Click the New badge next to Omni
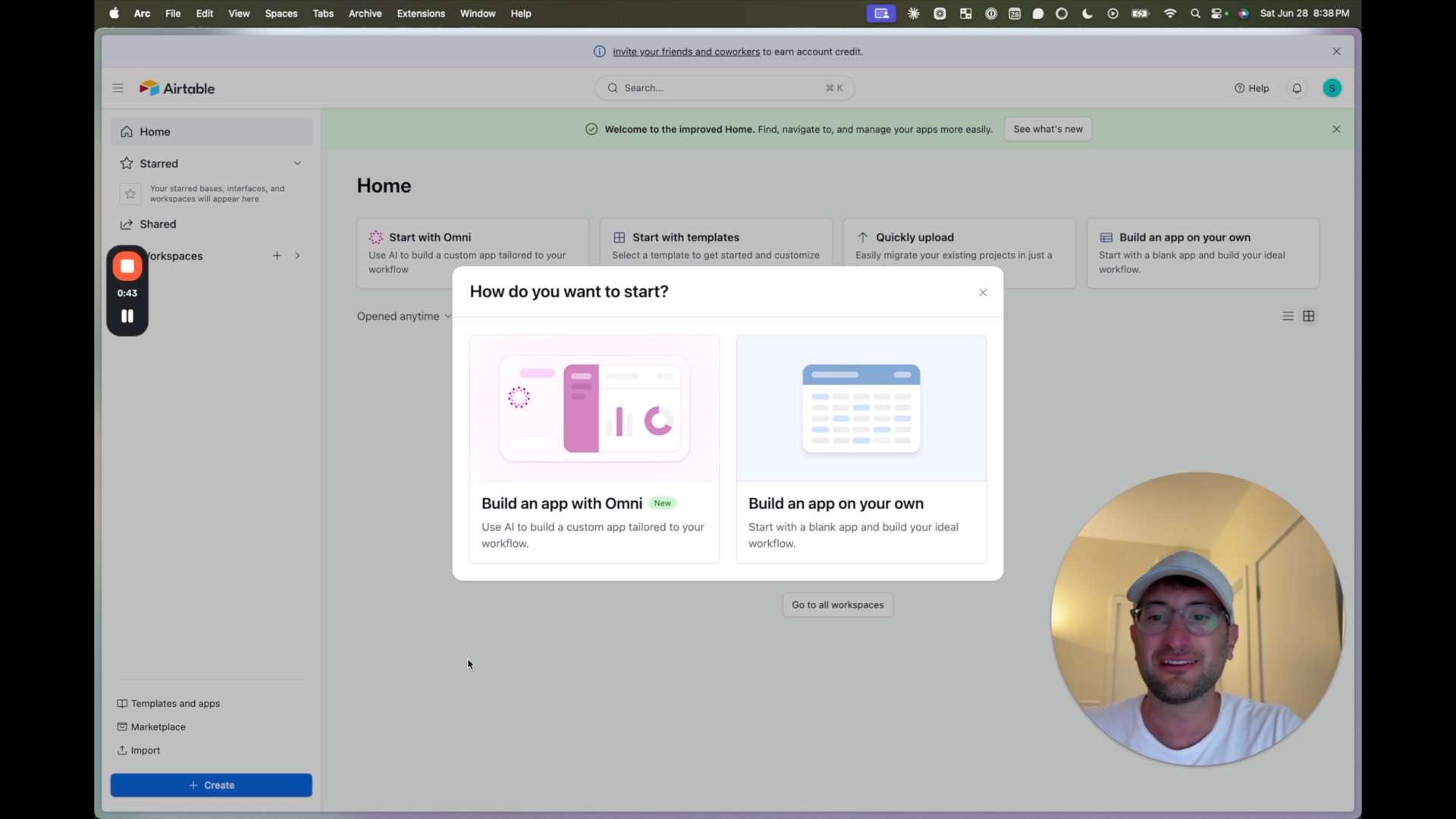Image resolution: width=1456 pixels, height=819 pixels. pyautogui.click(x=663, y=504)
